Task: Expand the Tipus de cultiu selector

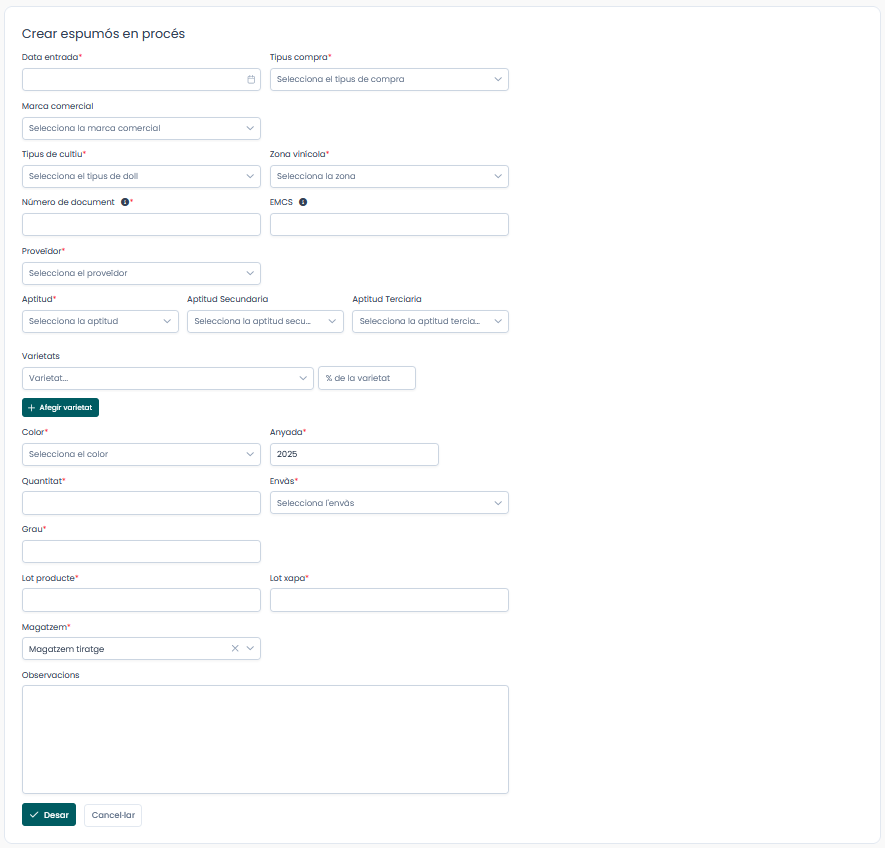Action: (141, 176)
